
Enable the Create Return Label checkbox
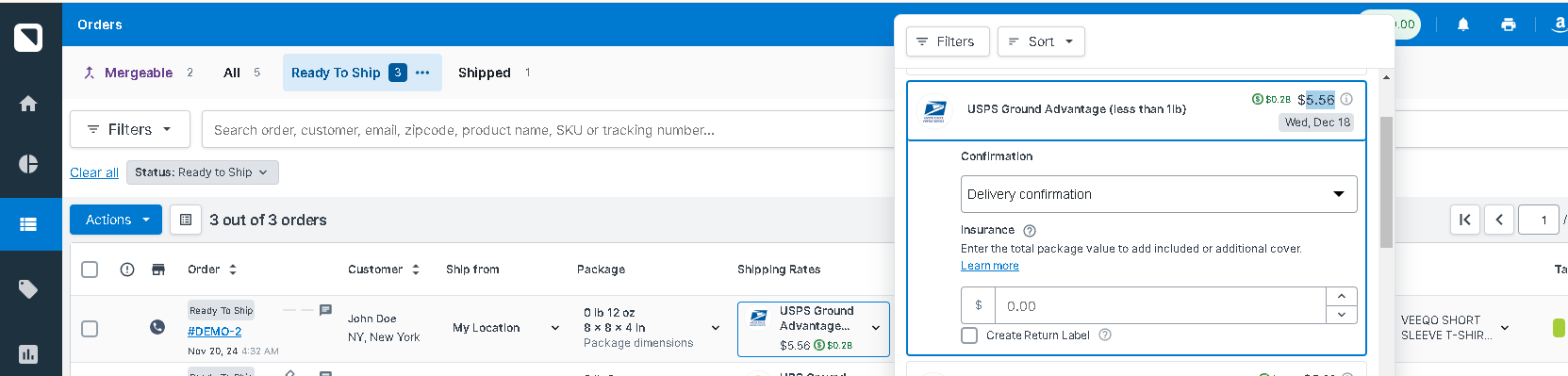click(x=969, y=335)
